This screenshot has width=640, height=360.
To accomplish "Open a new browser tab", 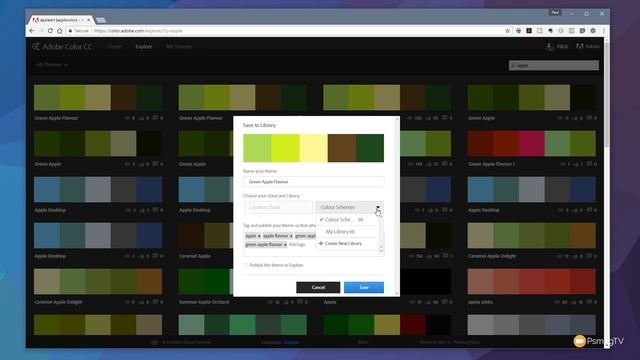I will tap(101, 20).
